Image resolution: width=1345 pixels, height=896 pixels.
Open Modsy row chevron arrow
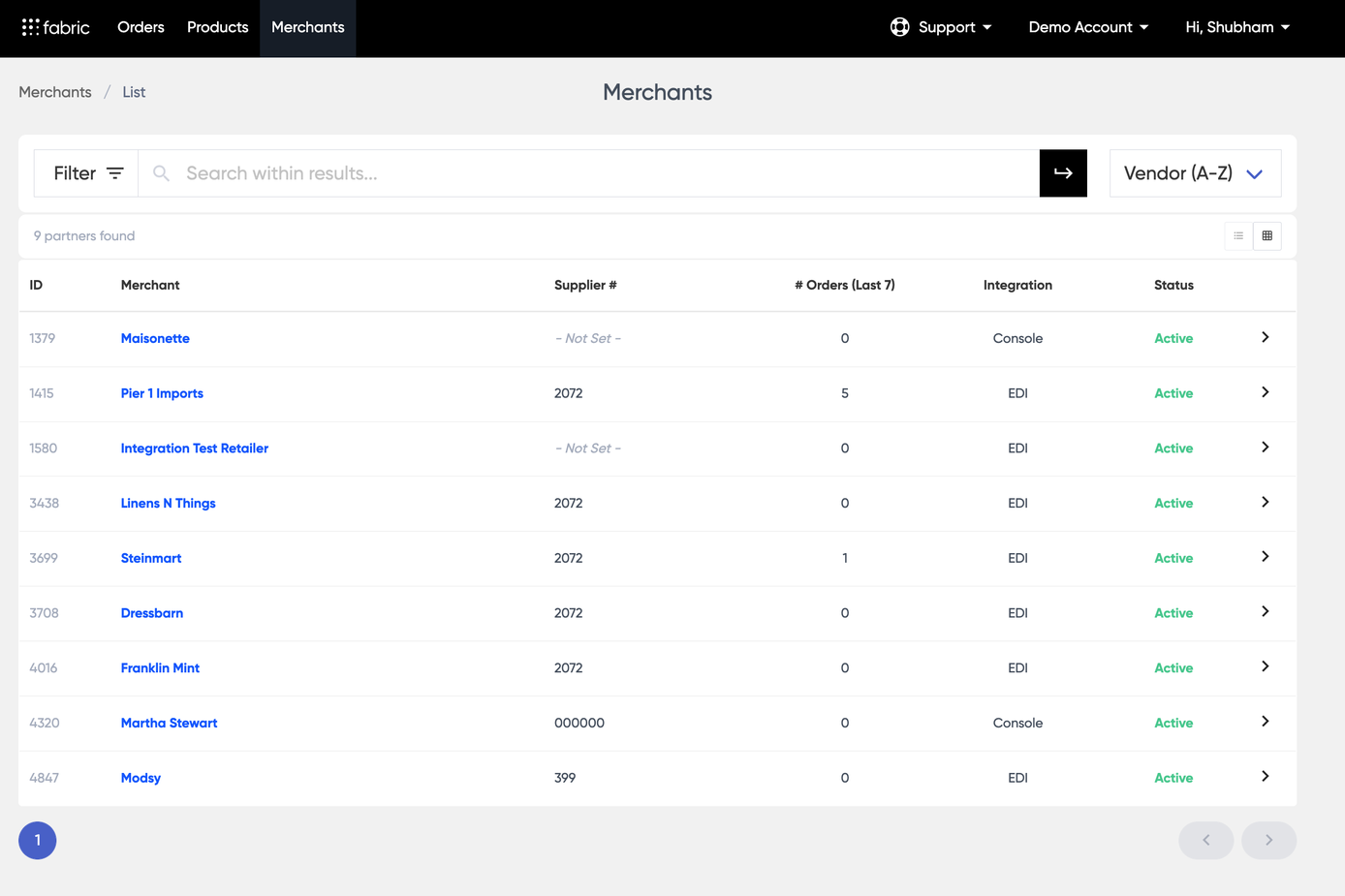click(x=1266, y=777)
